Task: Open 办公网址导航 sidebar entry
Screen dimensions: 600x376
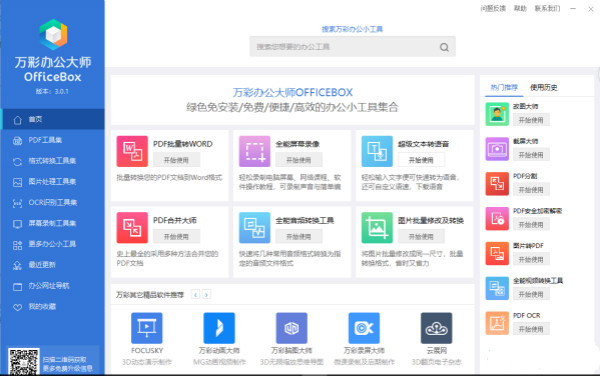Action: pyautogui.click(x=53, y=286)
